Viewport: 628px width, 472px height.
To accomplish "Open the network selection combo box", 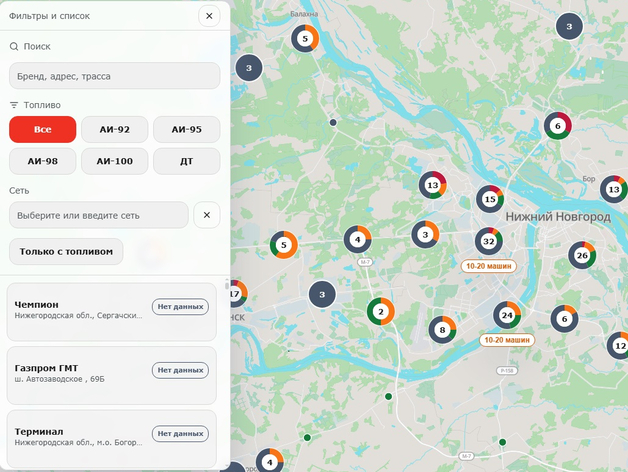I will (99, 215).
